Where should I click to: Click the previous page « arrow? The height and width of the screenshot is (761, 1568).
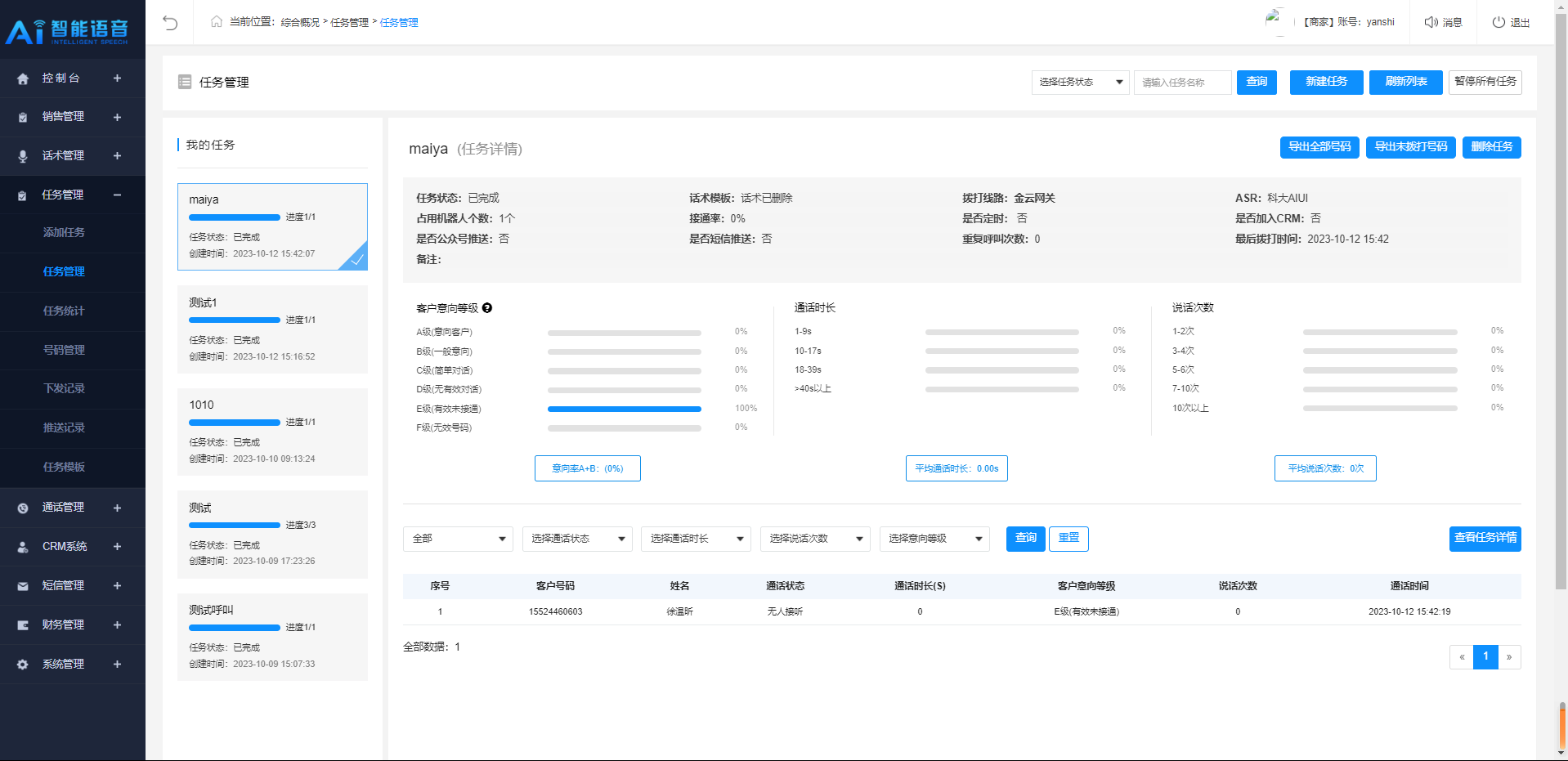(x=1462, y=657)
